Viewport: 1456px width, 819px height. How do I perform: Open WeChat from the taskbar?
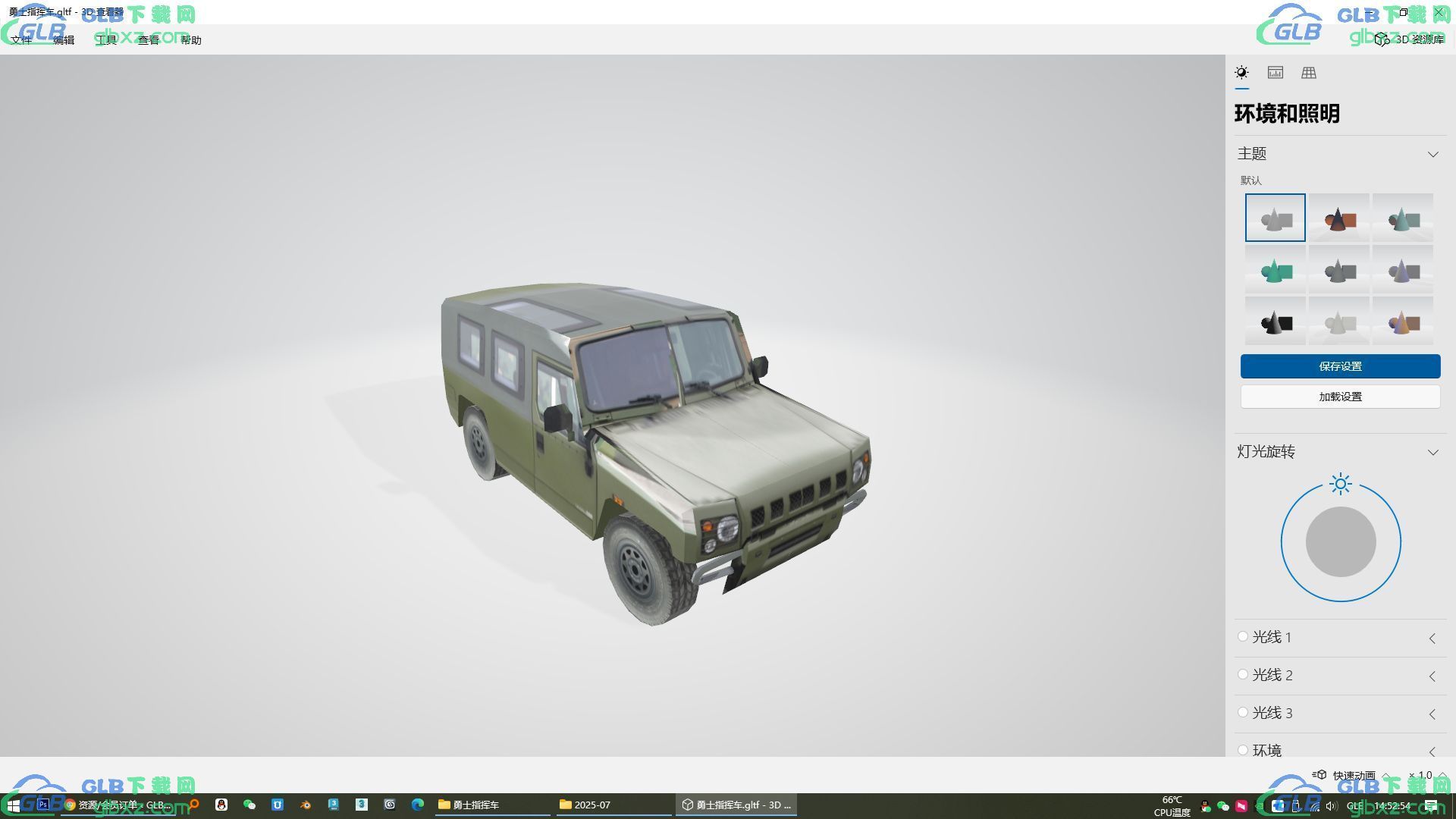coord(249,805)
